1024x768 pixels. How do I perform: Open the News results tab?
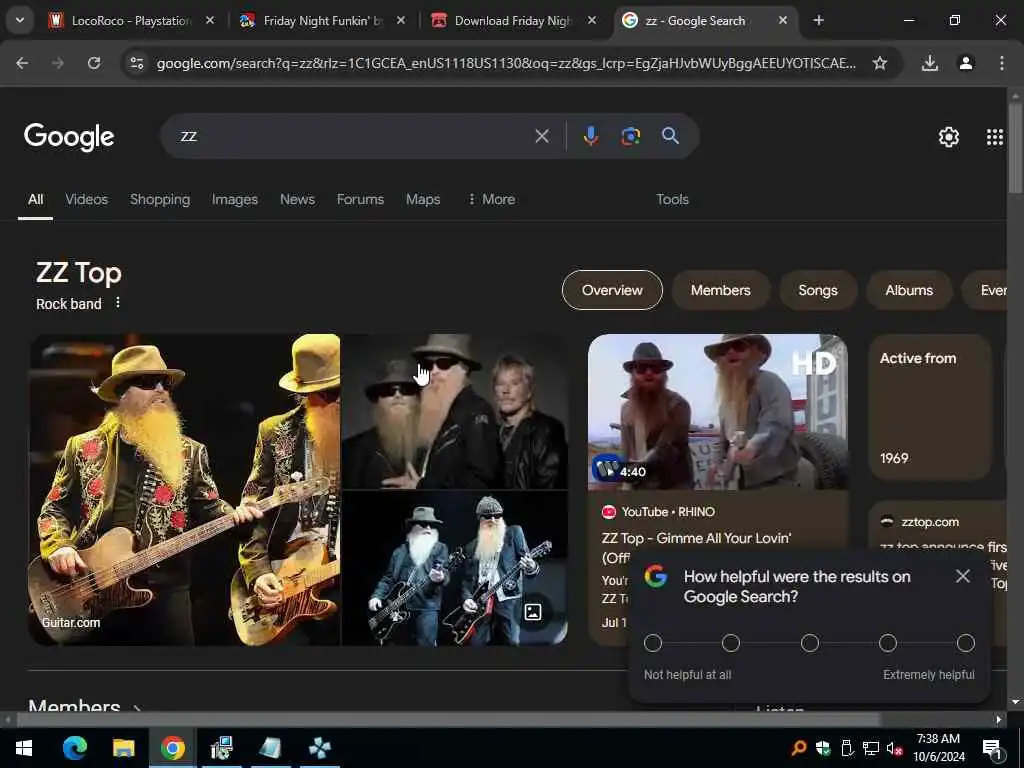point(297,199)
